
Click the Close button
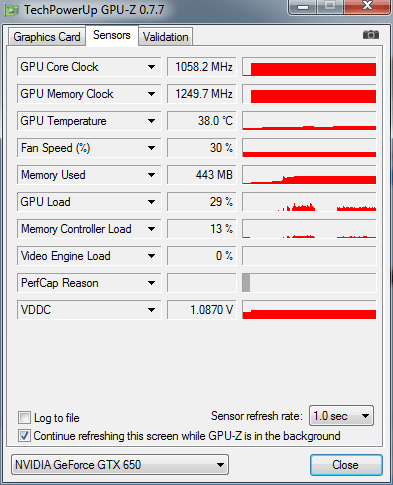click(346, 465)
